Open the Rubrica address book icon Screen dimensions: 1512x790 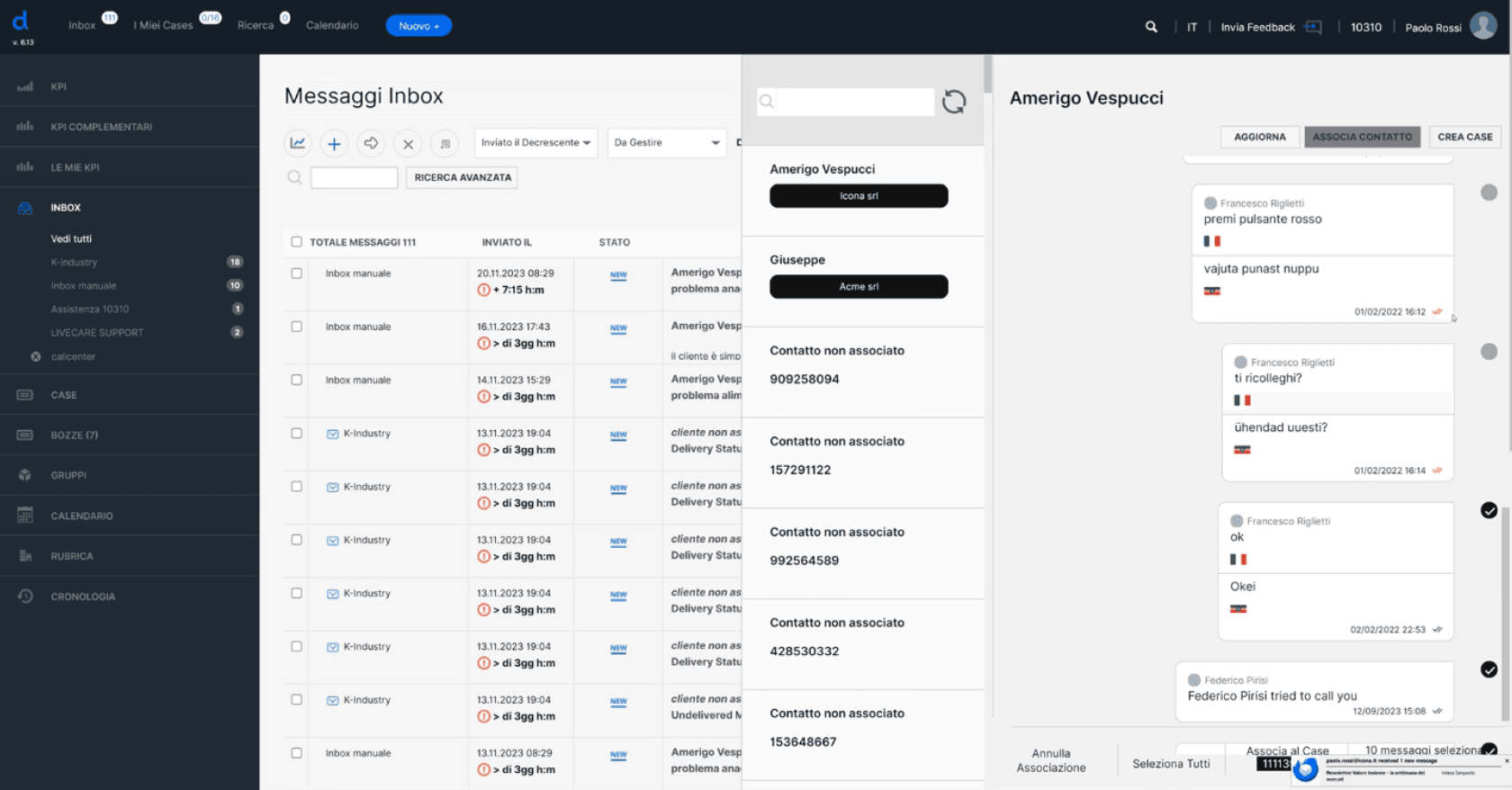25,556
